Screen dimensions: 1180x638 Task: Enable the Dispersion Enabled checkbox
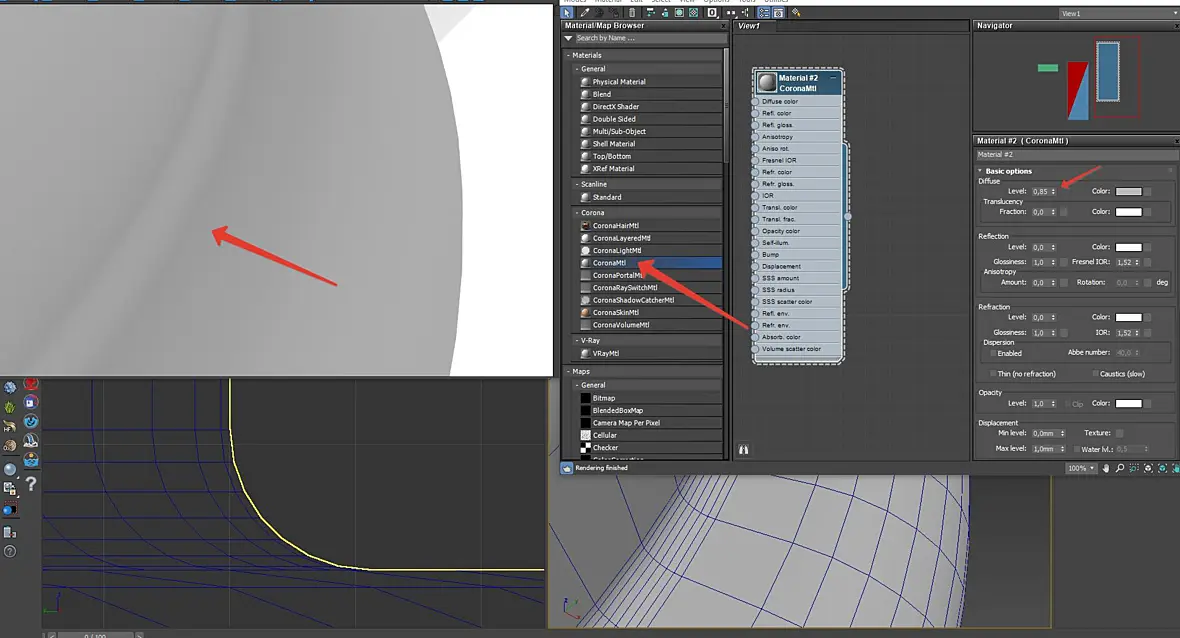(x=993, y=353)
